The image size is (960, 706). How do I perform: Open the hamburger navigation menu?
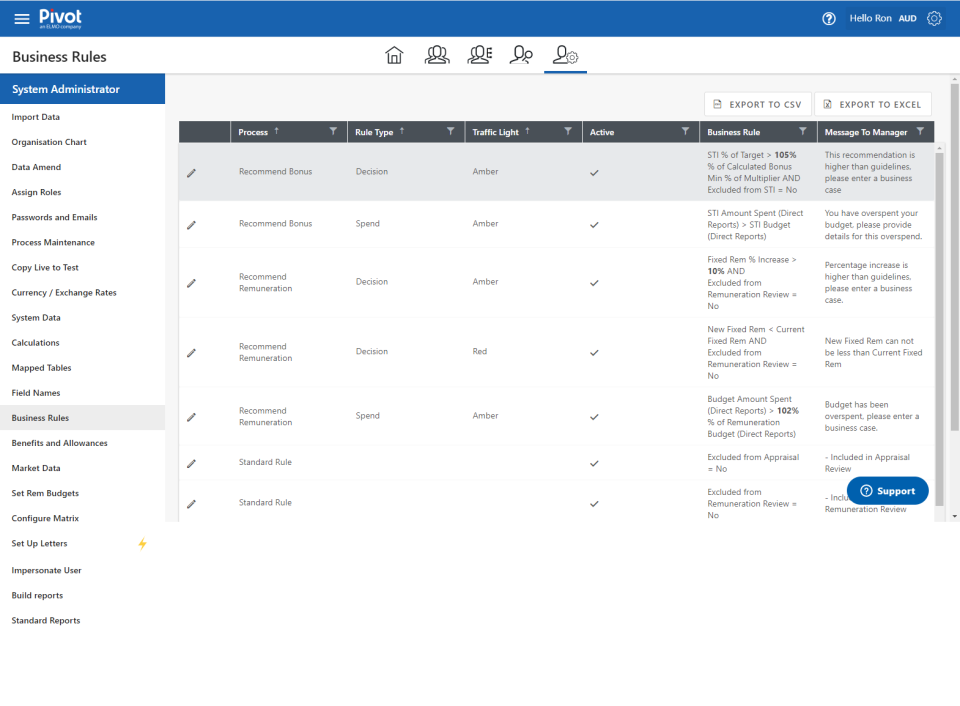click(20, 18)
